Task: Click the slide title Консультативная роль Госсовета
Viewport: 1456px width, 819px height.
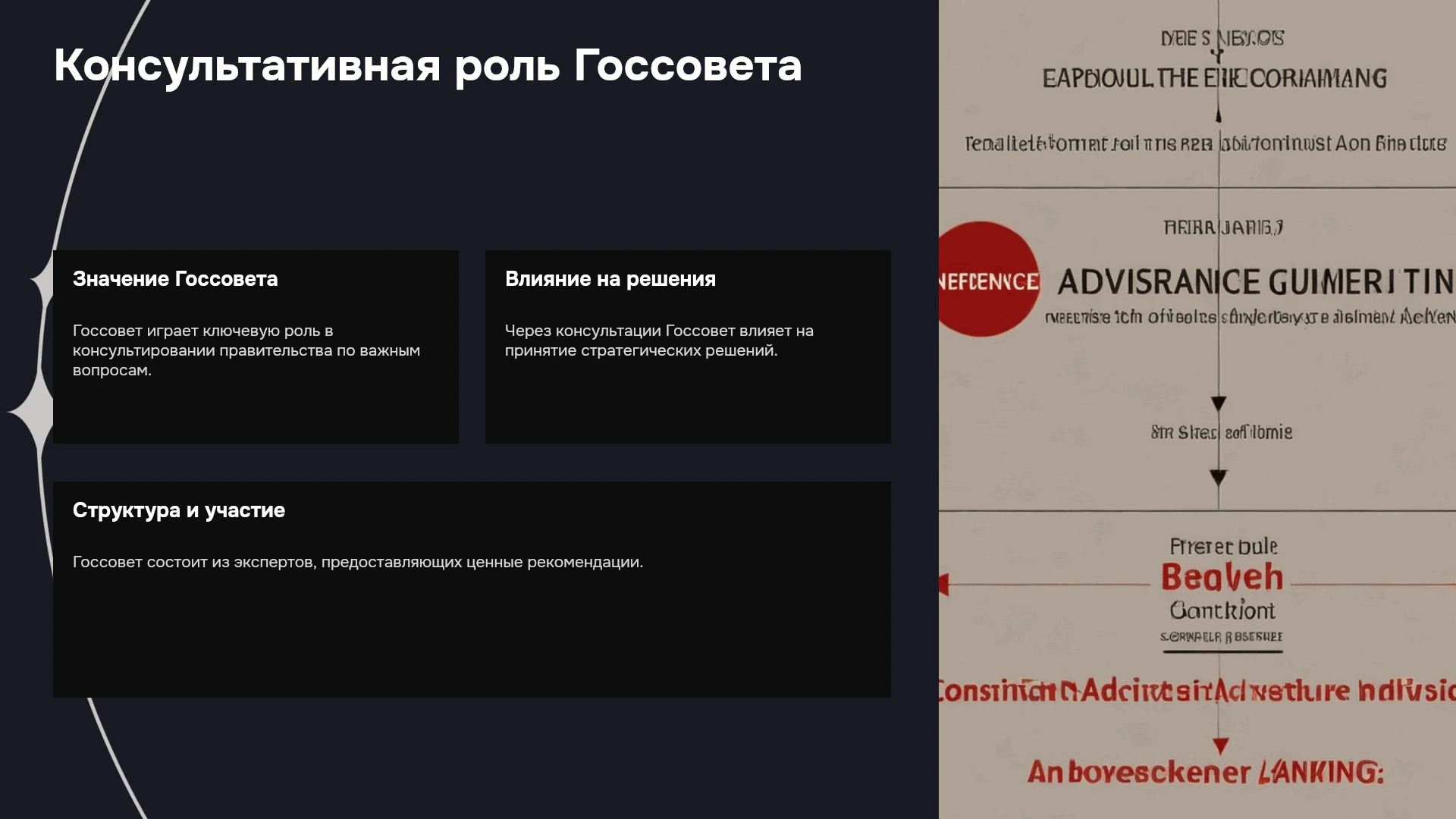Action: point(428,66)
